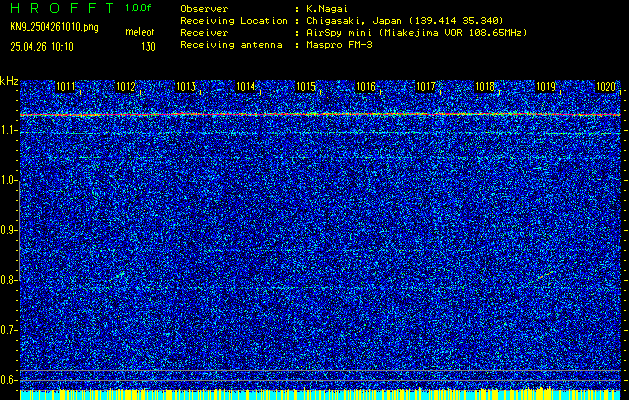The height and width of the screenshot is (400, 629).
Task: Click the 0.6 frequency axis label
Action: tap(8, 380)
